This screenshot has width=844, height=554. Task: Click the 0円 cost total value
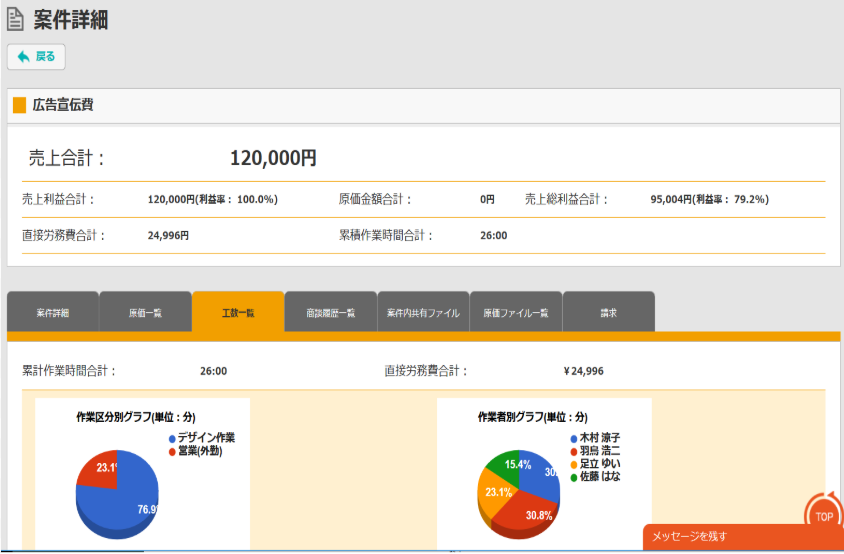(487, 199)
